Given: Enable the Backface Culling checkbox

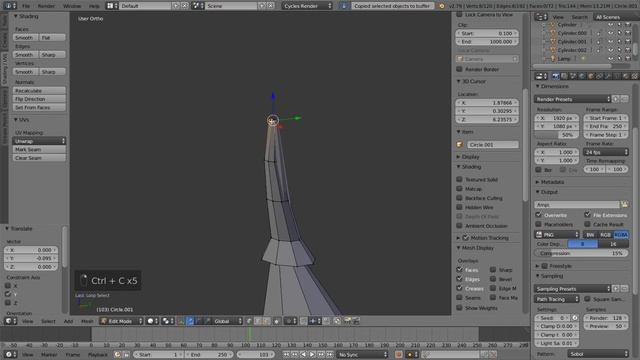Looking at the screenshot, I should (x=460, y=198).
